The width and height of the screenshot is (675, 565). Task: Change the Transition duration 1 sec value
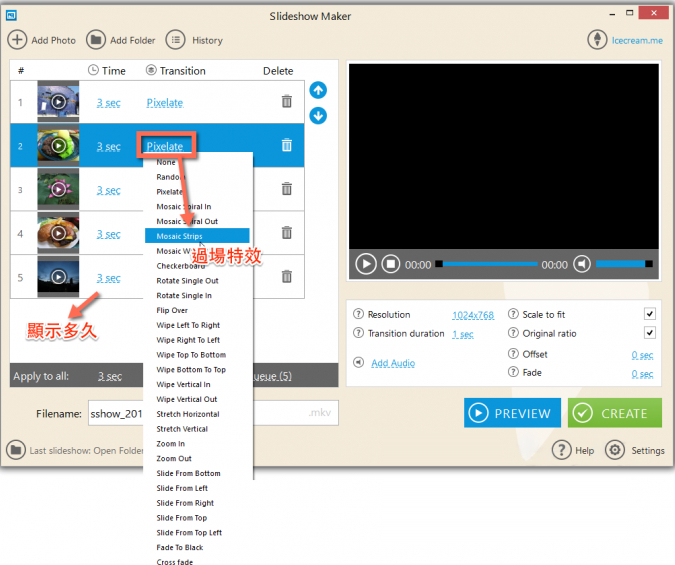coord(463,334)
